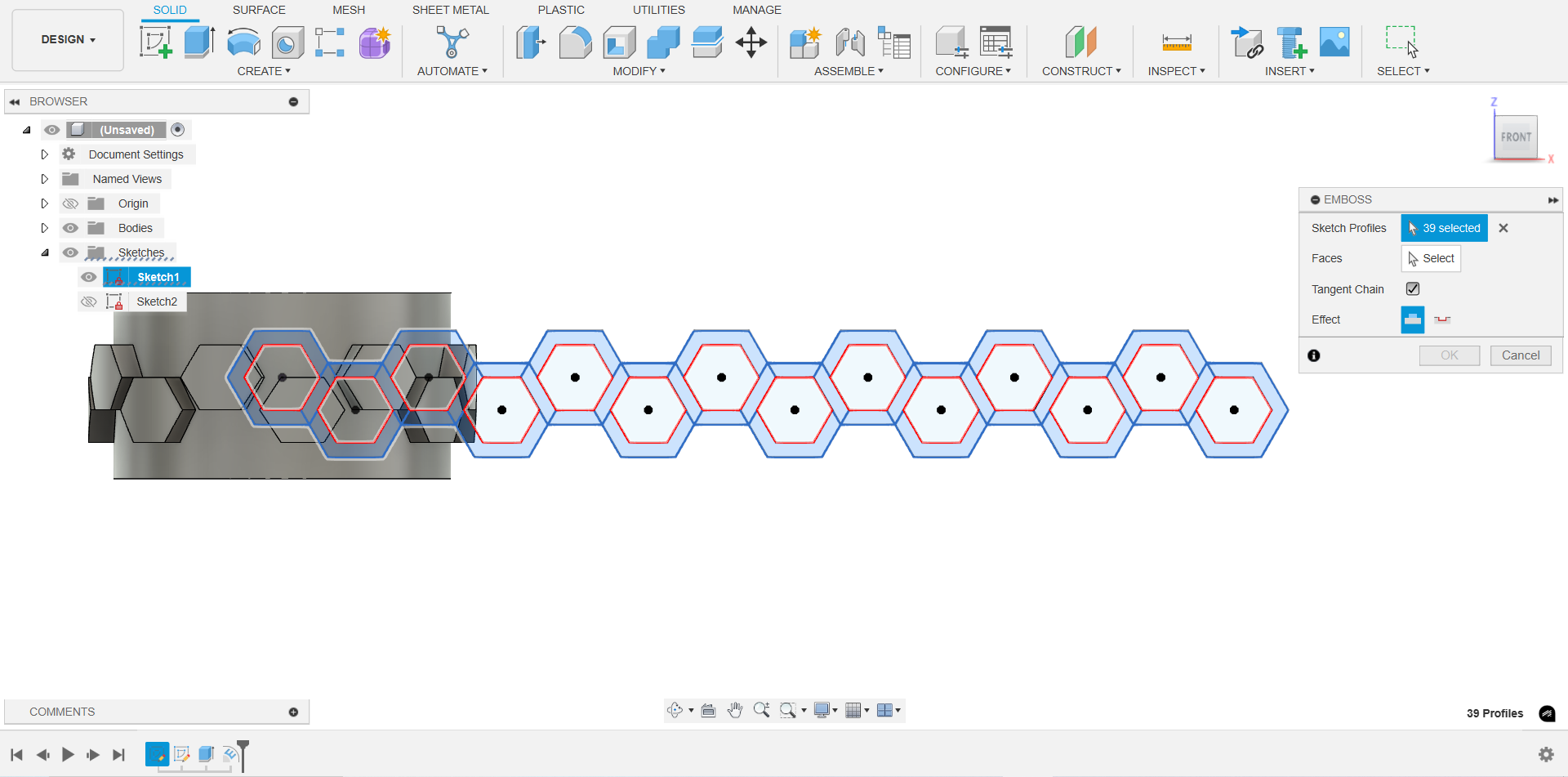The height and width of the screenshot is (777, 1568).
Task: Uncheck the Tangent Chain checkbox
Action: coord(1413,288)
